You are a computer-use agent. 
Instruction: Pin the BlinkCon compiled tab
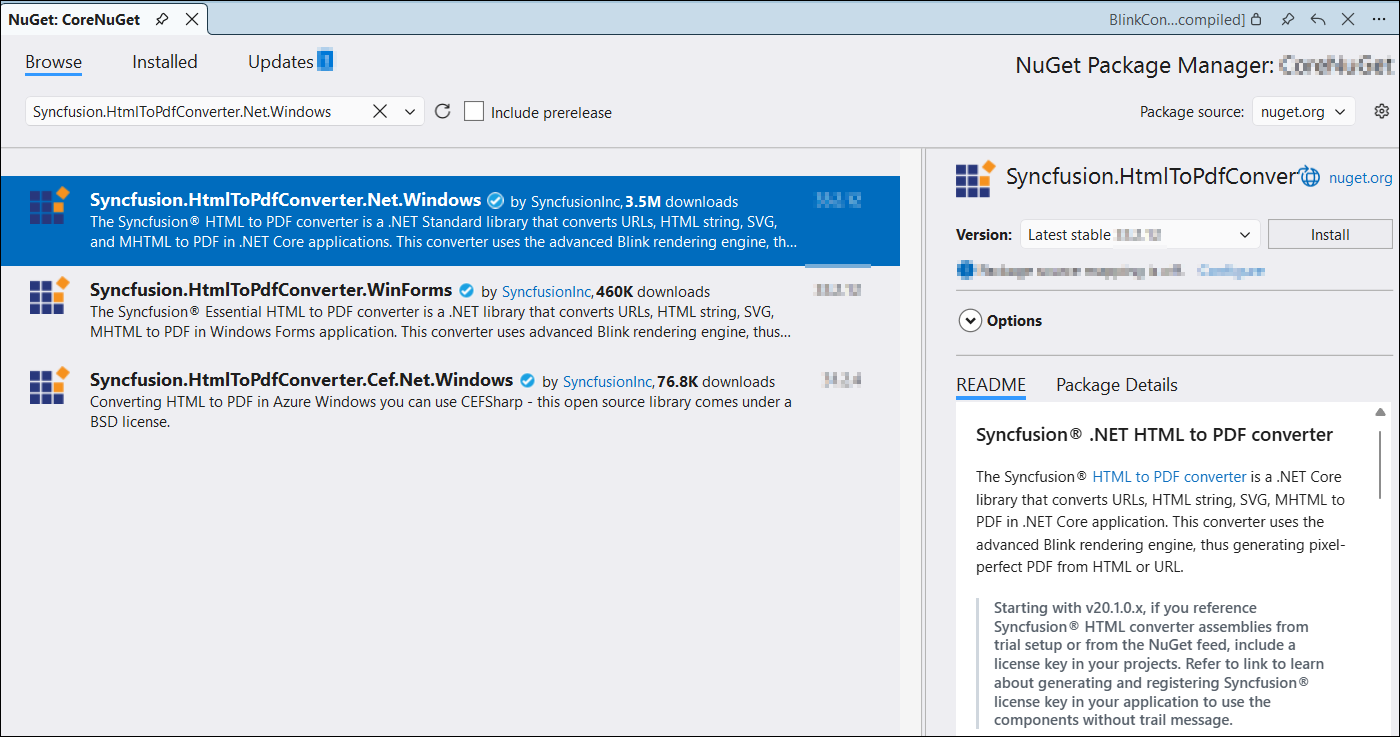coord(1288,19)
